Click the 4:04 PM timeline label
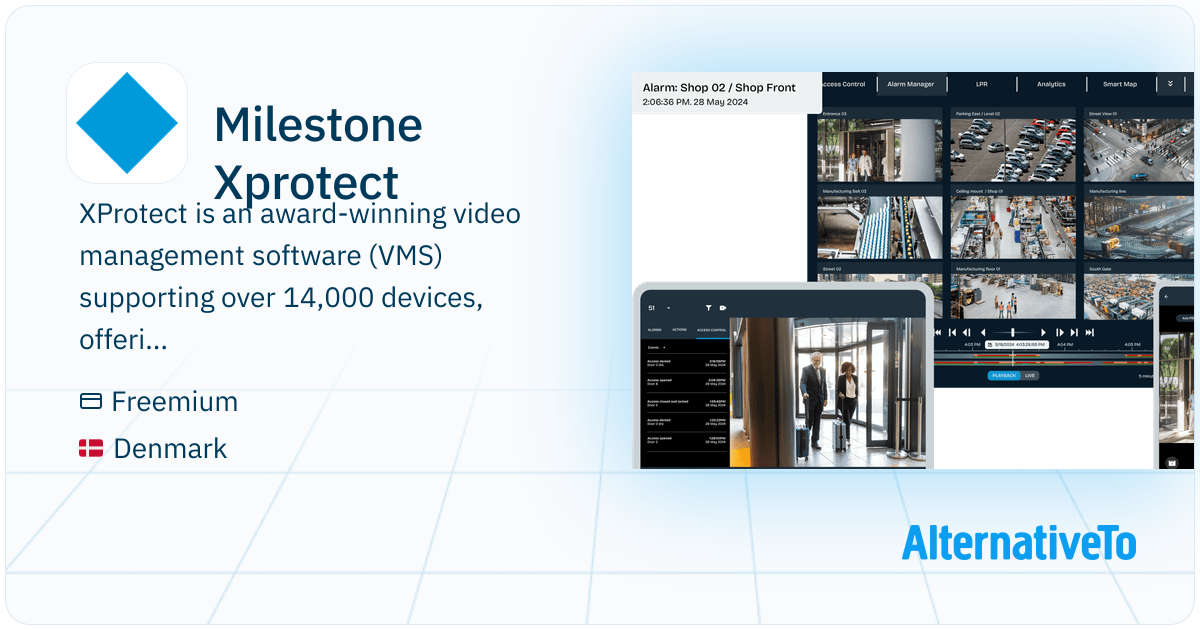The height and width of the screenshot is (630, 1200). click(x=1065, y=344)
